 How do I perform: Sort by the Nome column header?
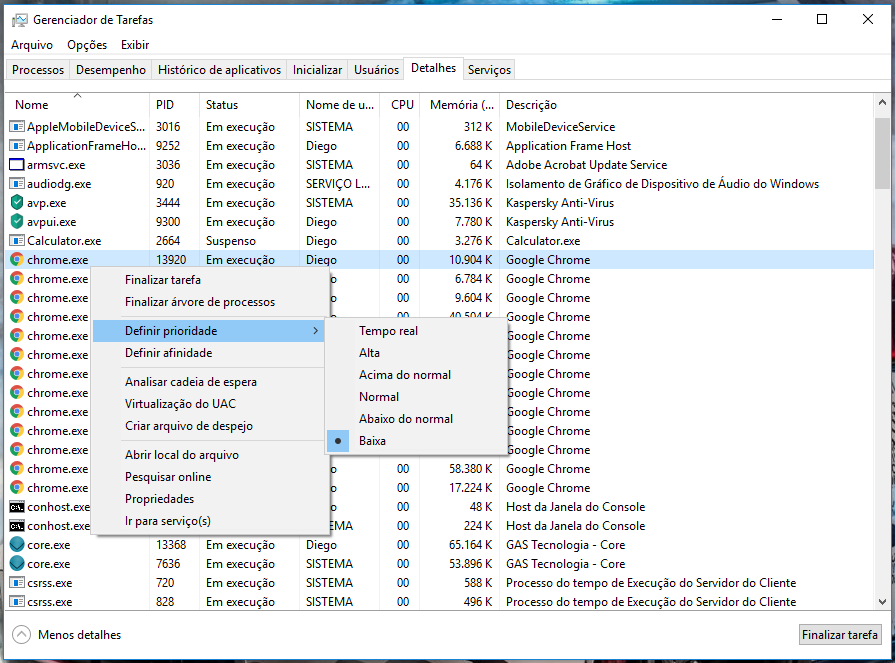[x=78, y=104]
